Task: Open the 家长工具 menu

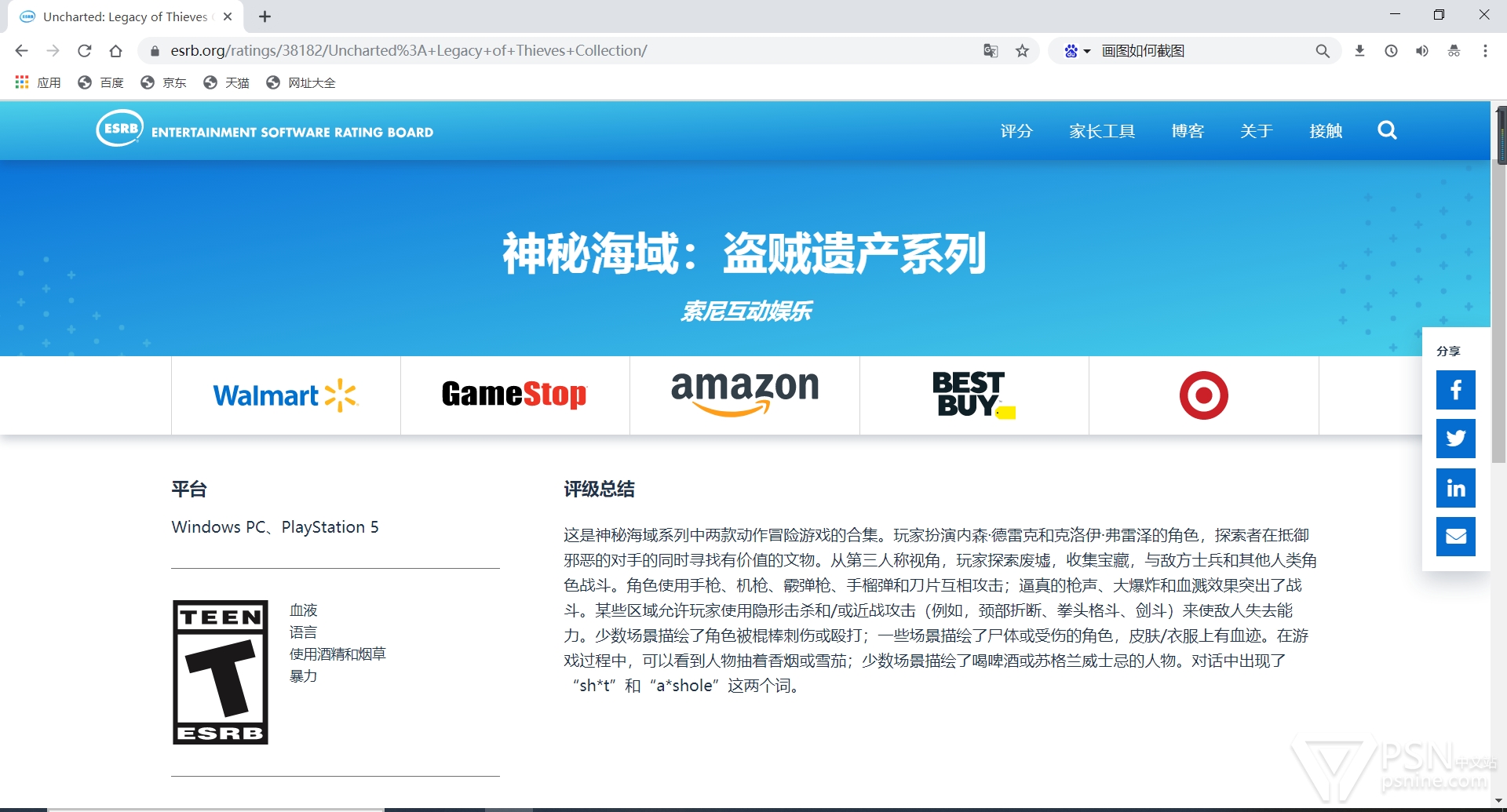Action: coord(1102,131)
